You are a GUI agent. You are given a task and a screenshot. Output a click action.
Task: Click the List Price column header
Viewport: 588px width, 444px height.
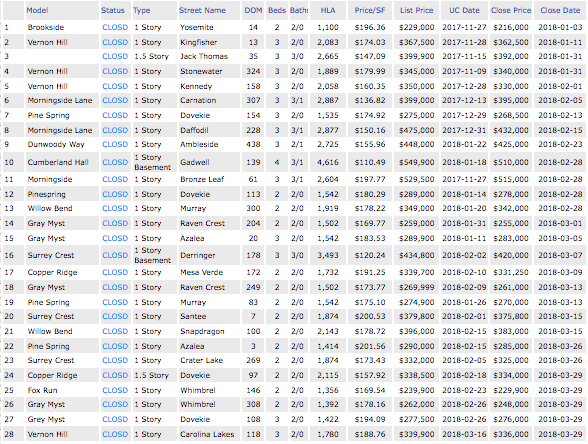tap(416, 10)
